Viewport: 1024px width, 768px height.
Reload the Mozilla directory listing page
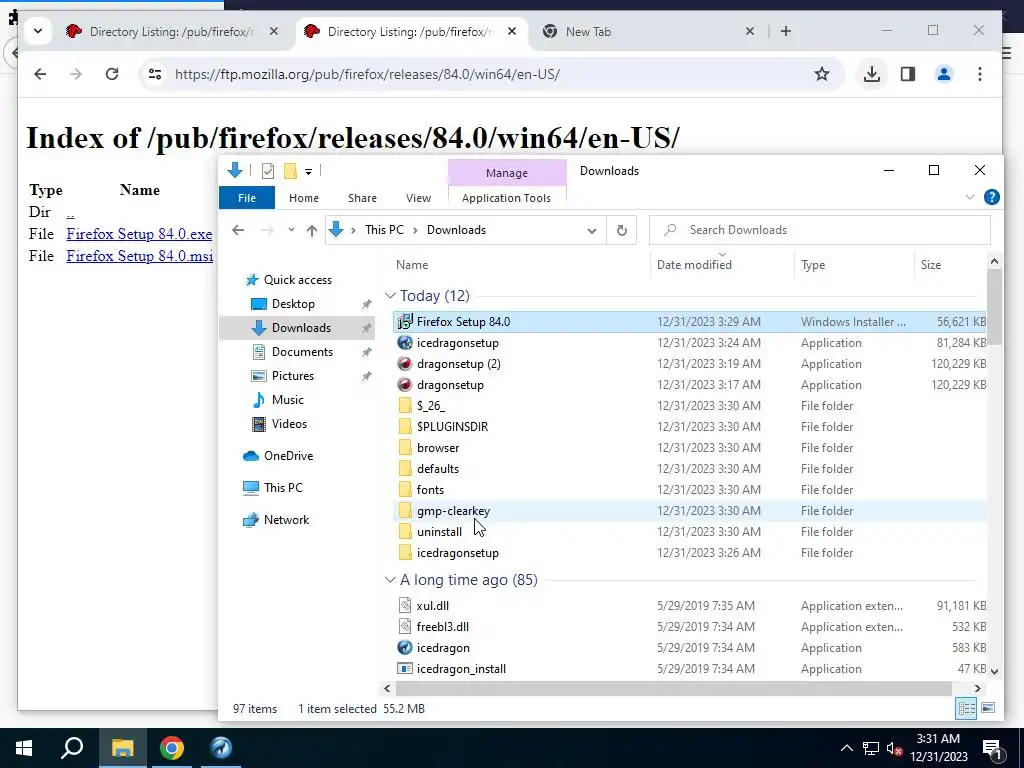(112, 74)
